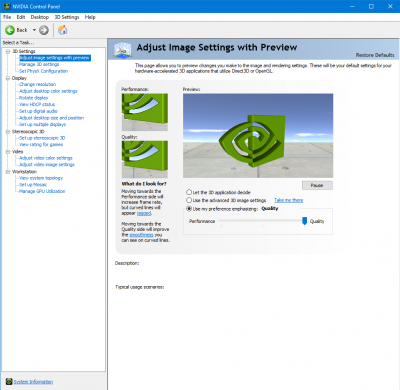The width and height of the screenshot is (400, 390).
Task: Collapse the Video tree node
Action: [x=8, y=152]
